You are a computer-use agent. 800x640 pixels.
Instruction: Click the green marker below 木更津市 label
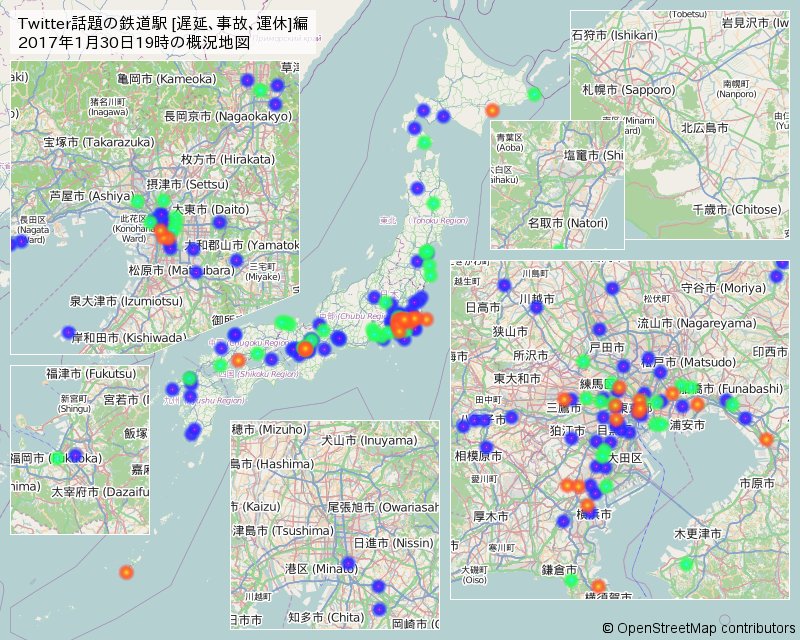pos(687,564)
